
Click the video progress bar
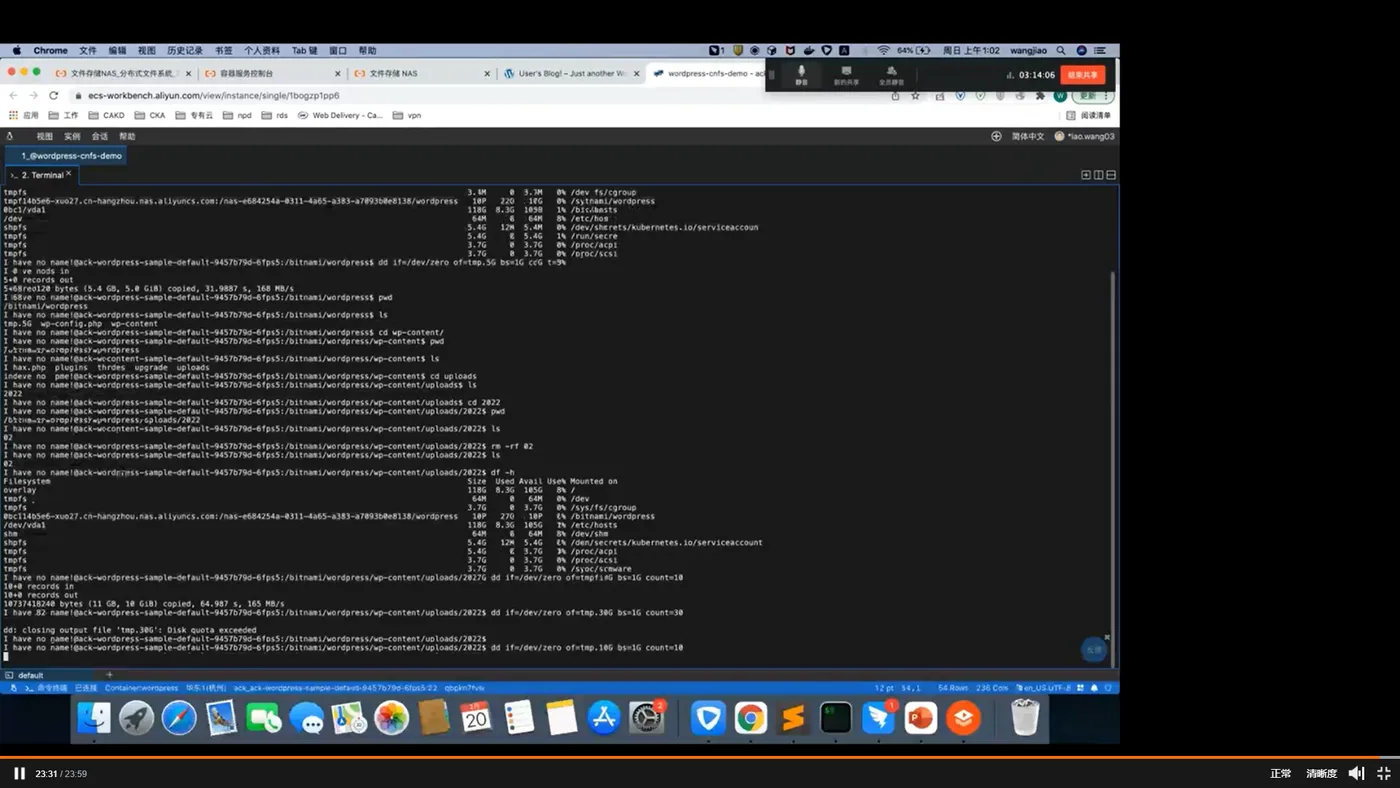[x=700, y=758]
